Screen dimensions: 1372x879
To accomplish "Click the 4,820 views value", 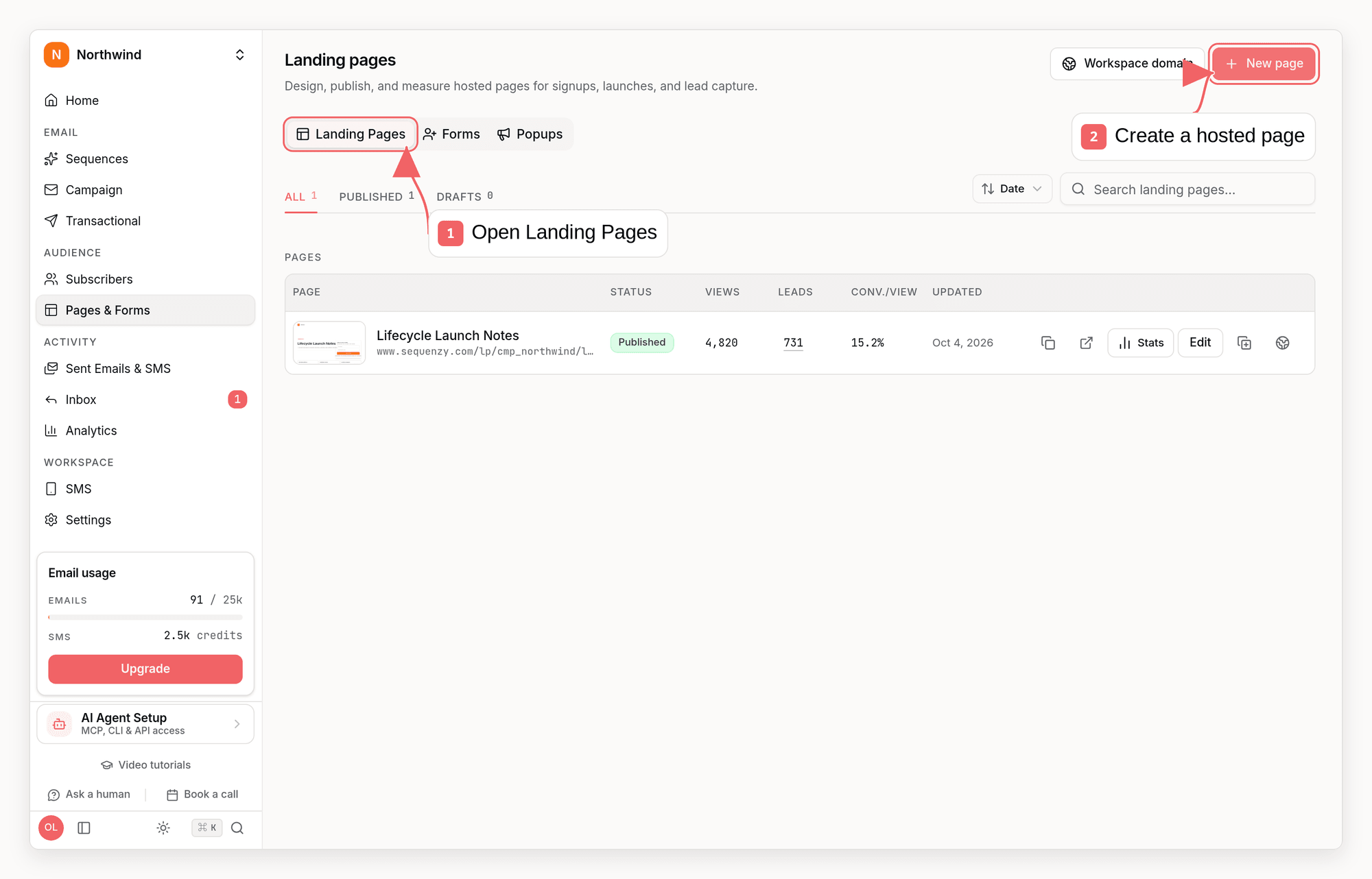I will (722, 343).
